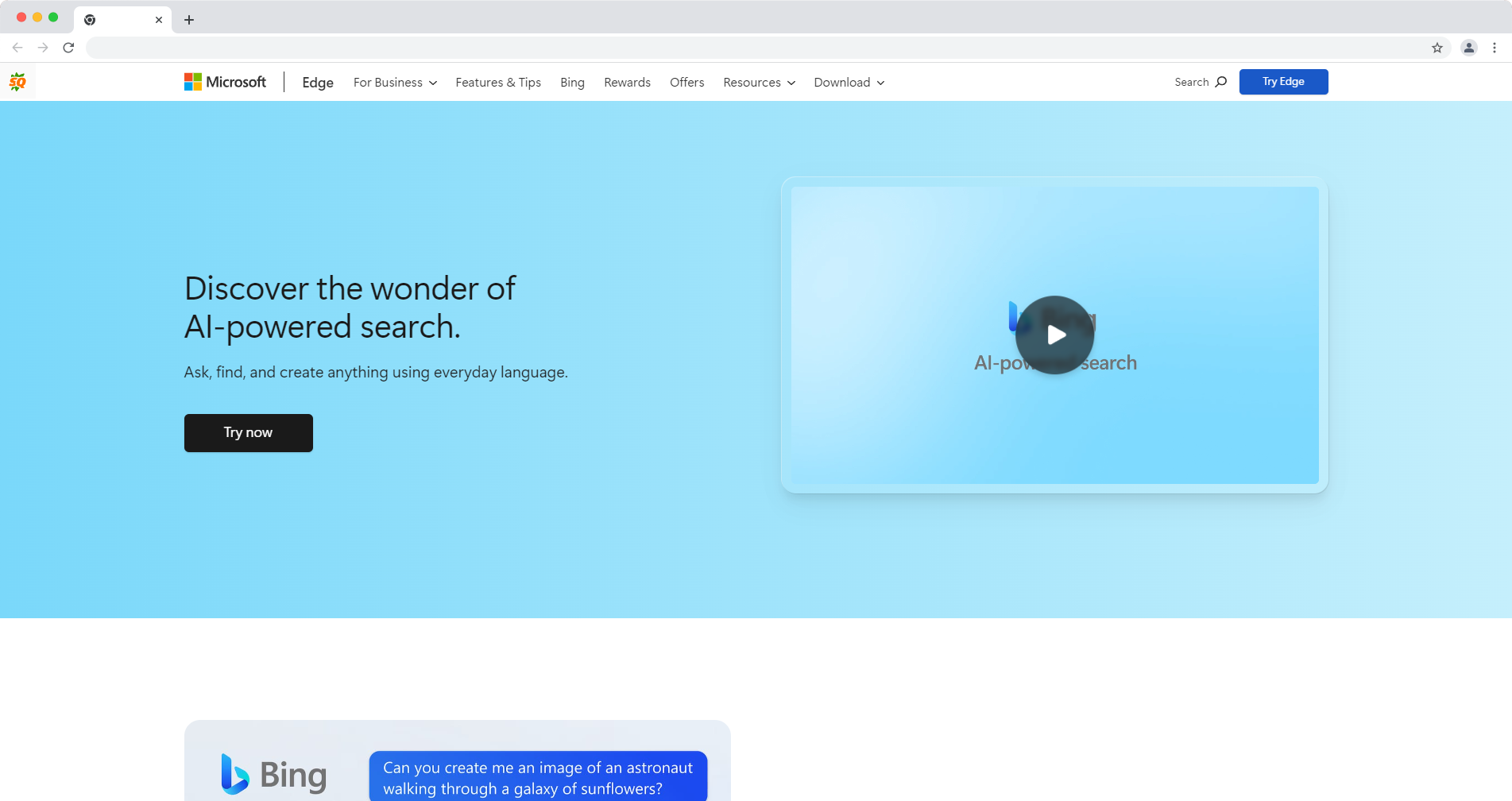Click the Microsoft logo

coord(225,81)
